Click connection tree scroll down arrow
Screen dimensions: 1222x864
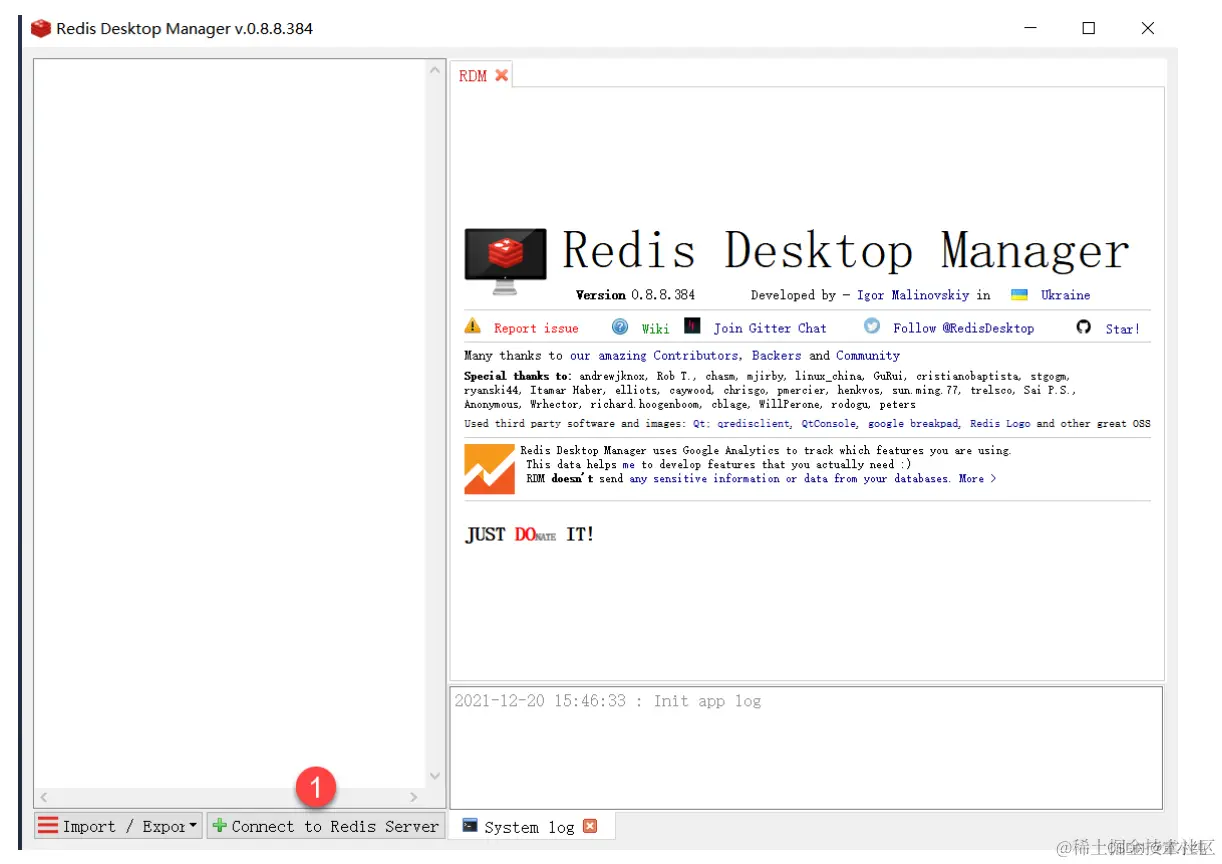coord(435,777)
